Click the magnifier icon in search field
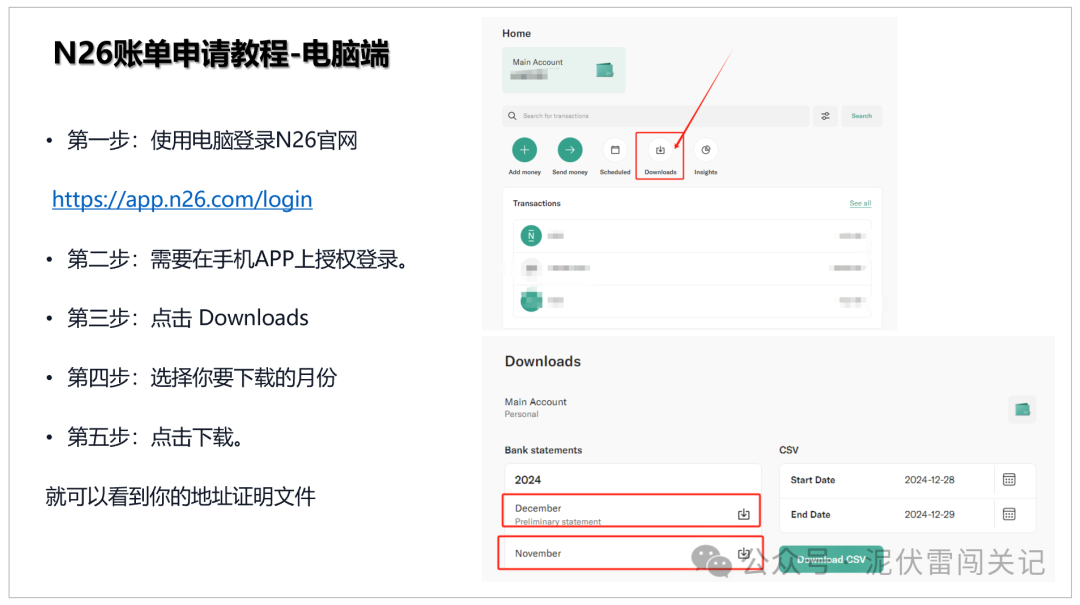 click(512, 116)
